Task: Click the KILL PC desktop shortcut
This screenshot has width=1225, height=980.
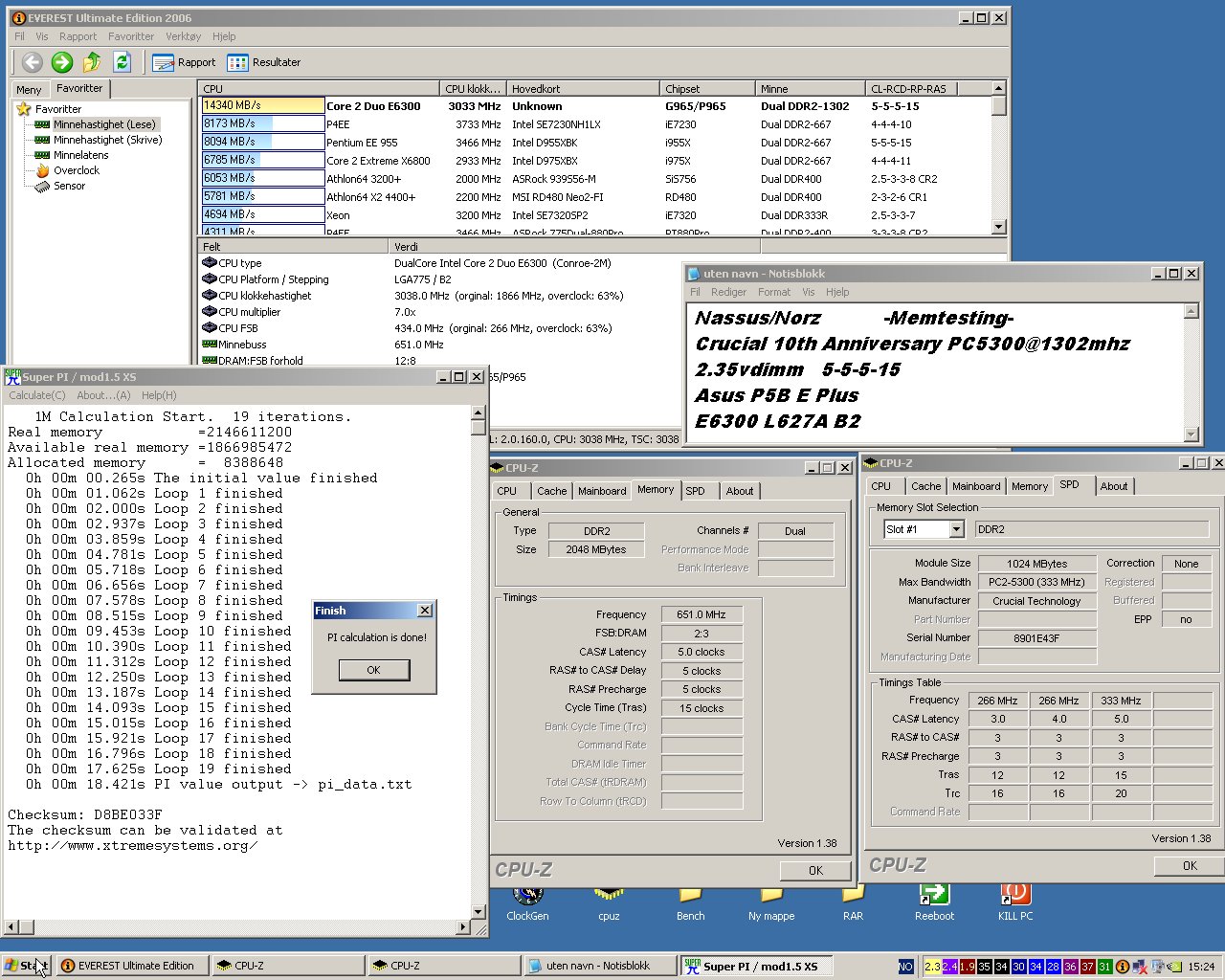Action: pyautogui.click(x=1015, y=904)
